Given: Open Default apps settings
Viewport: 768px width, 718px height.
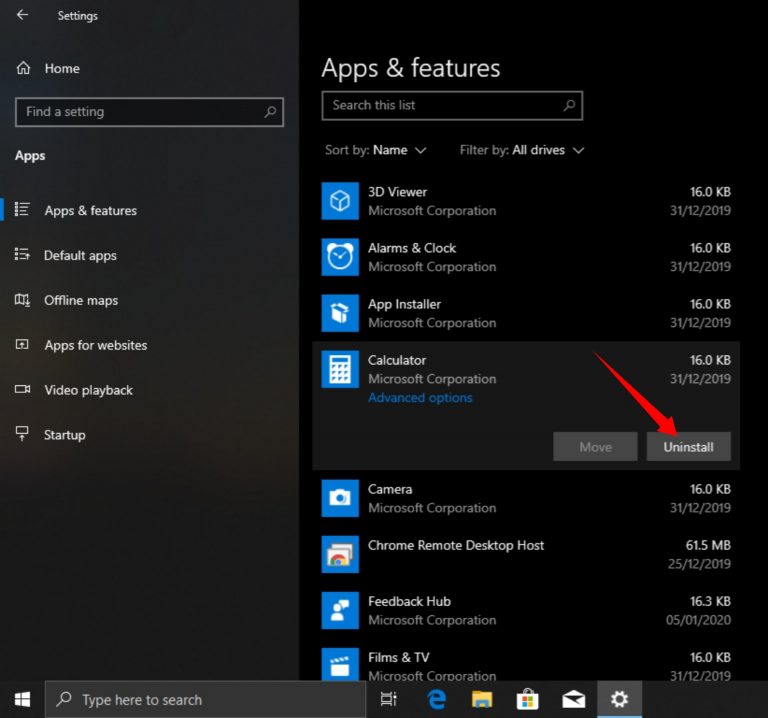Looking at the screenshot, I should 80,256.
